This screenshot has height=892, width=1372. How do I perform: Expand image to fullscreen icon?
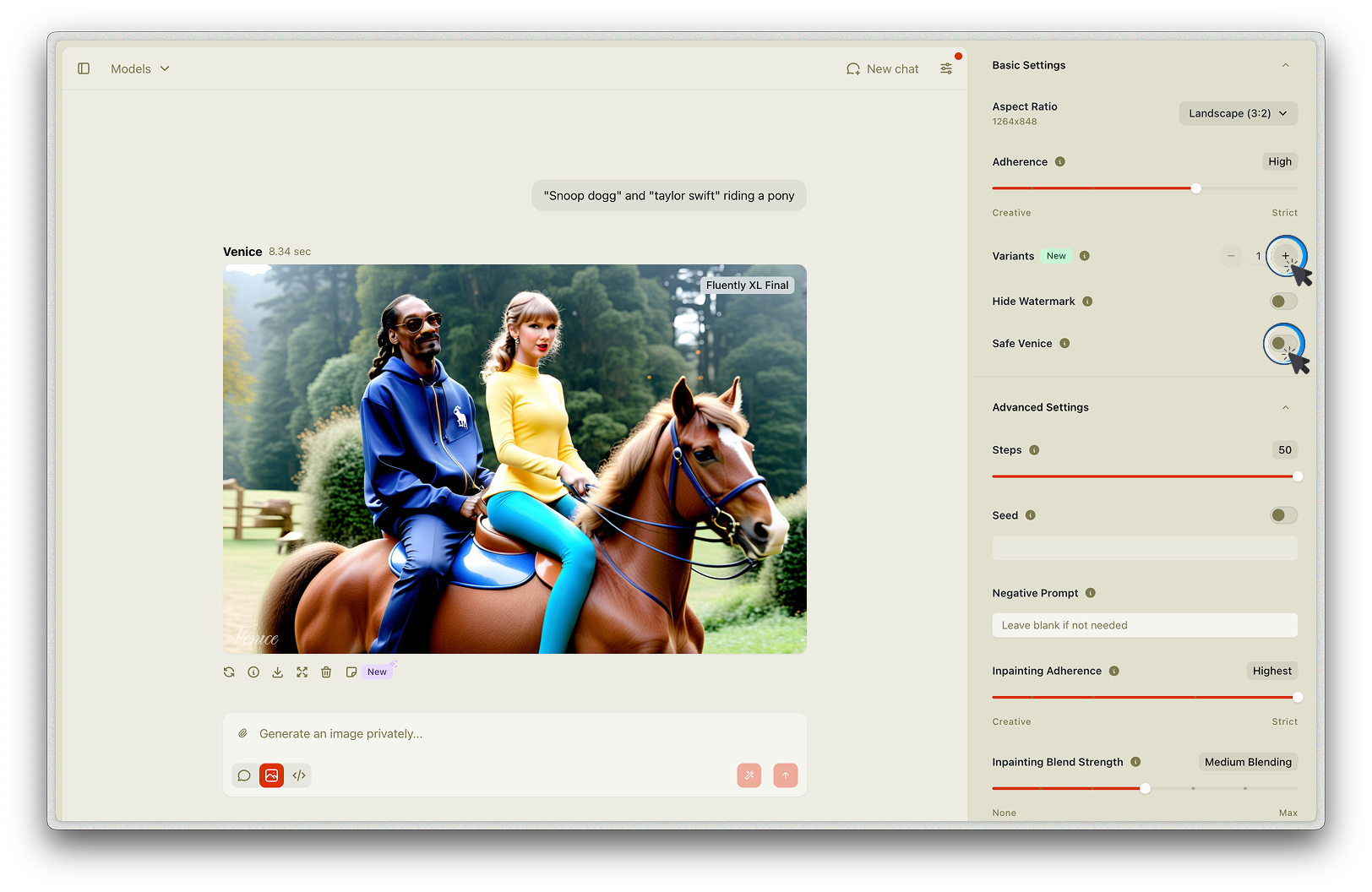pos(302,672)
